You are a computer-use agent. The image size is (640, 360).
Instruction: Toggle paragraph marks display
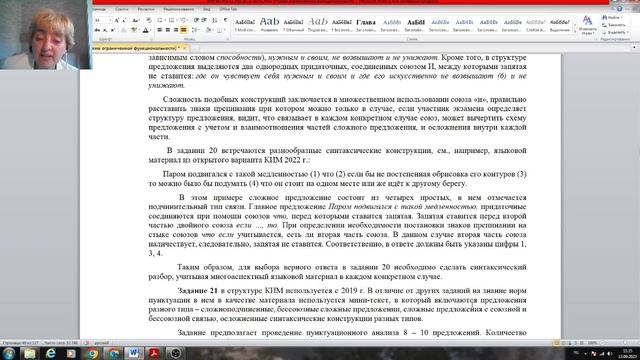tap(225, 20)
